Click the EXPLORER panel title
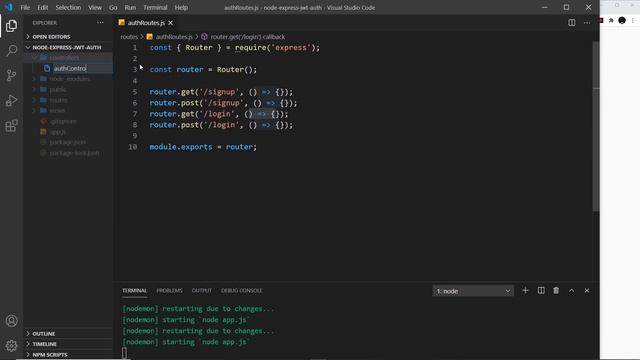The width and height of the screenshot is (640, 360). click(44, 23)
